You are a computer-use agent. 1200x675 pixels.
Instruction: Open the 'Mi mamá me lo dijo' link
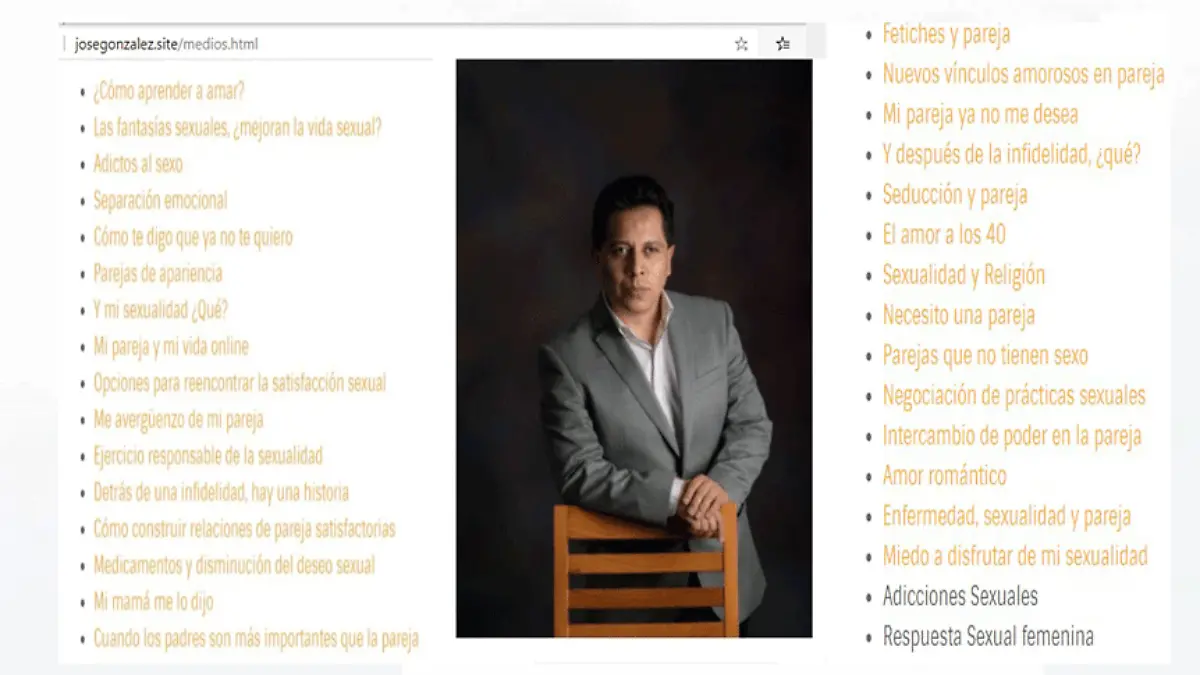tap(153, 602)
